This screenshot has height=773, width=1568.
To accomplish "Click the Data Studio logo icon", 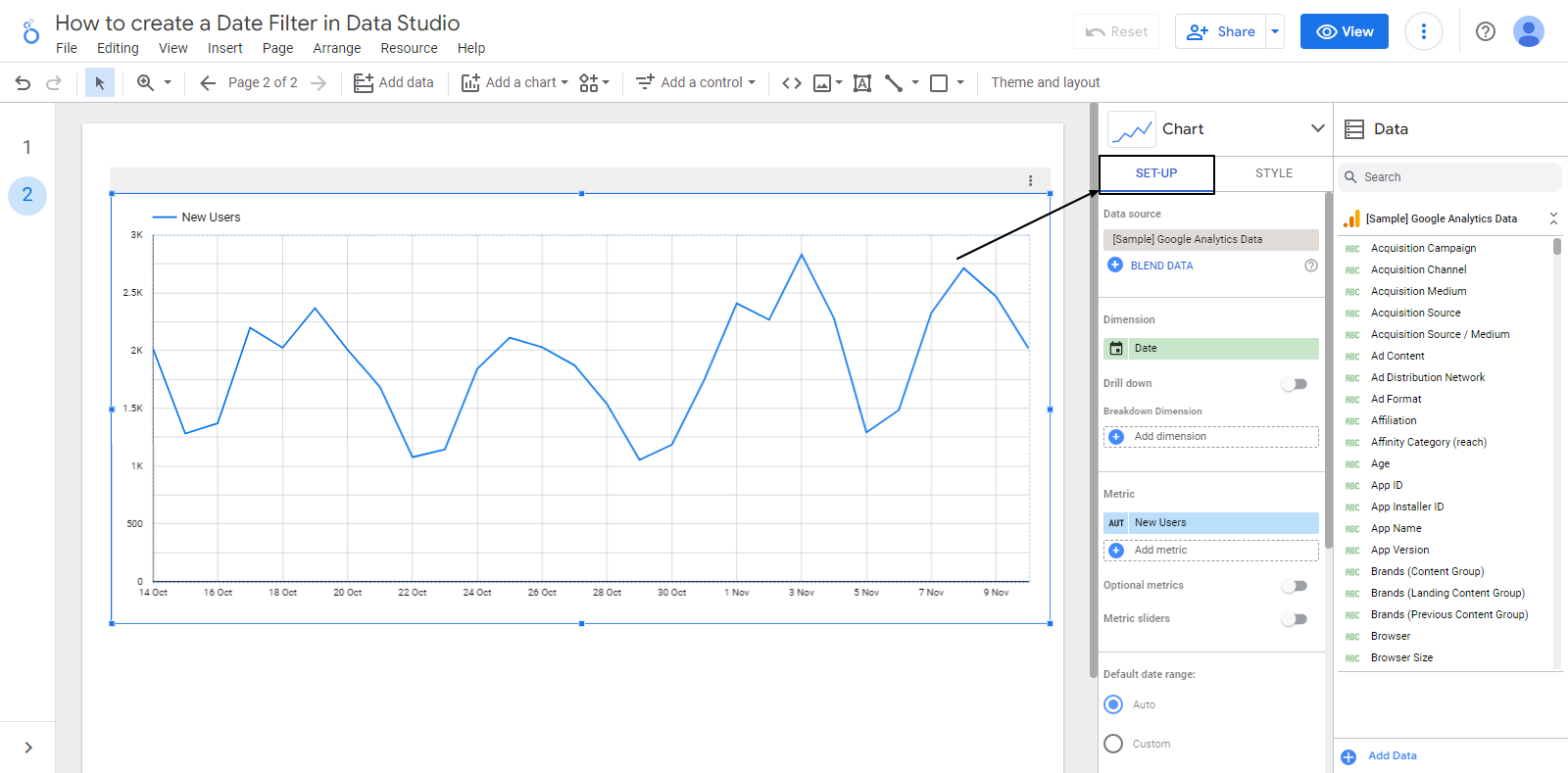I will 31,31.
